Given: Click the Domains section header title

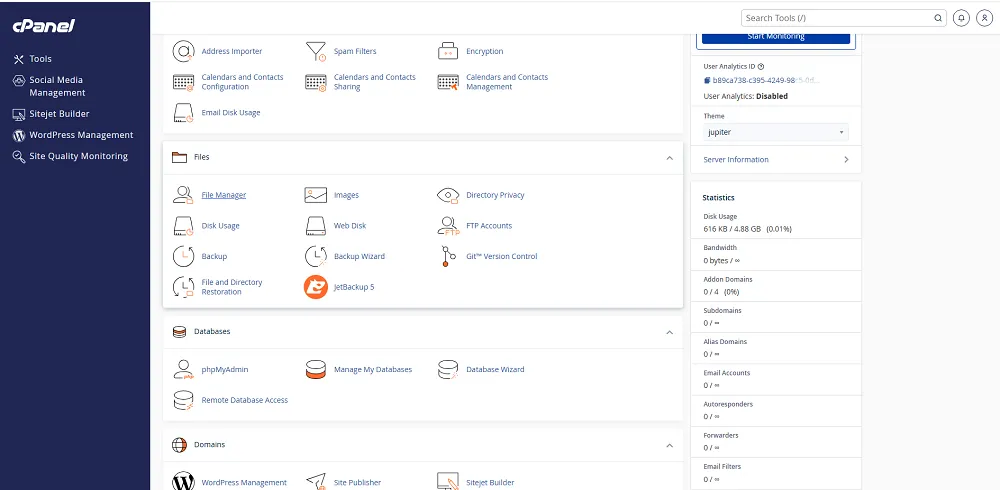Looking at the screenshot, I should tap(210, 445).
